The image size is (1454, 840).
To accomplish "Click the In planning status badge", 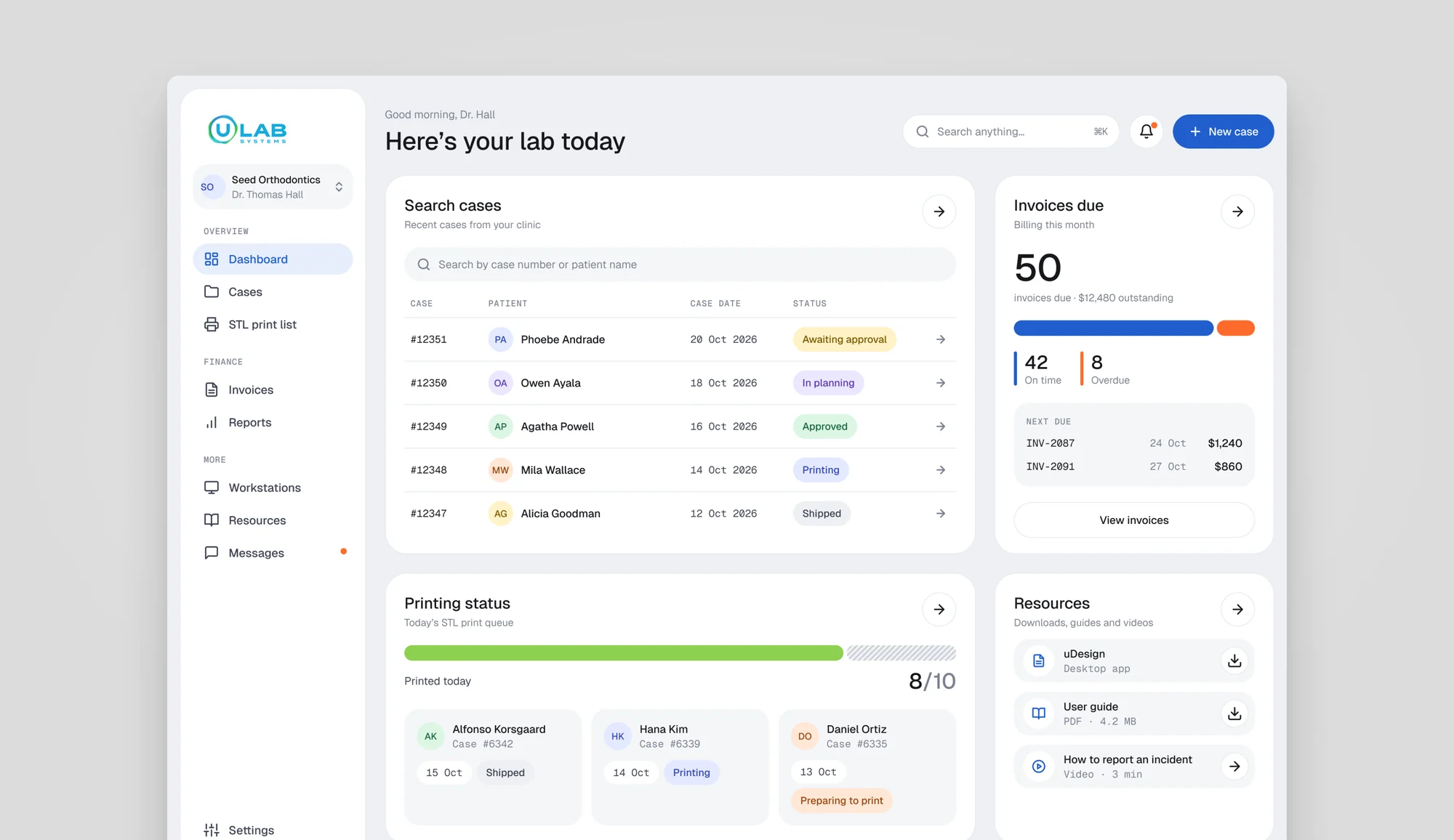I will (x=828, y=383).
